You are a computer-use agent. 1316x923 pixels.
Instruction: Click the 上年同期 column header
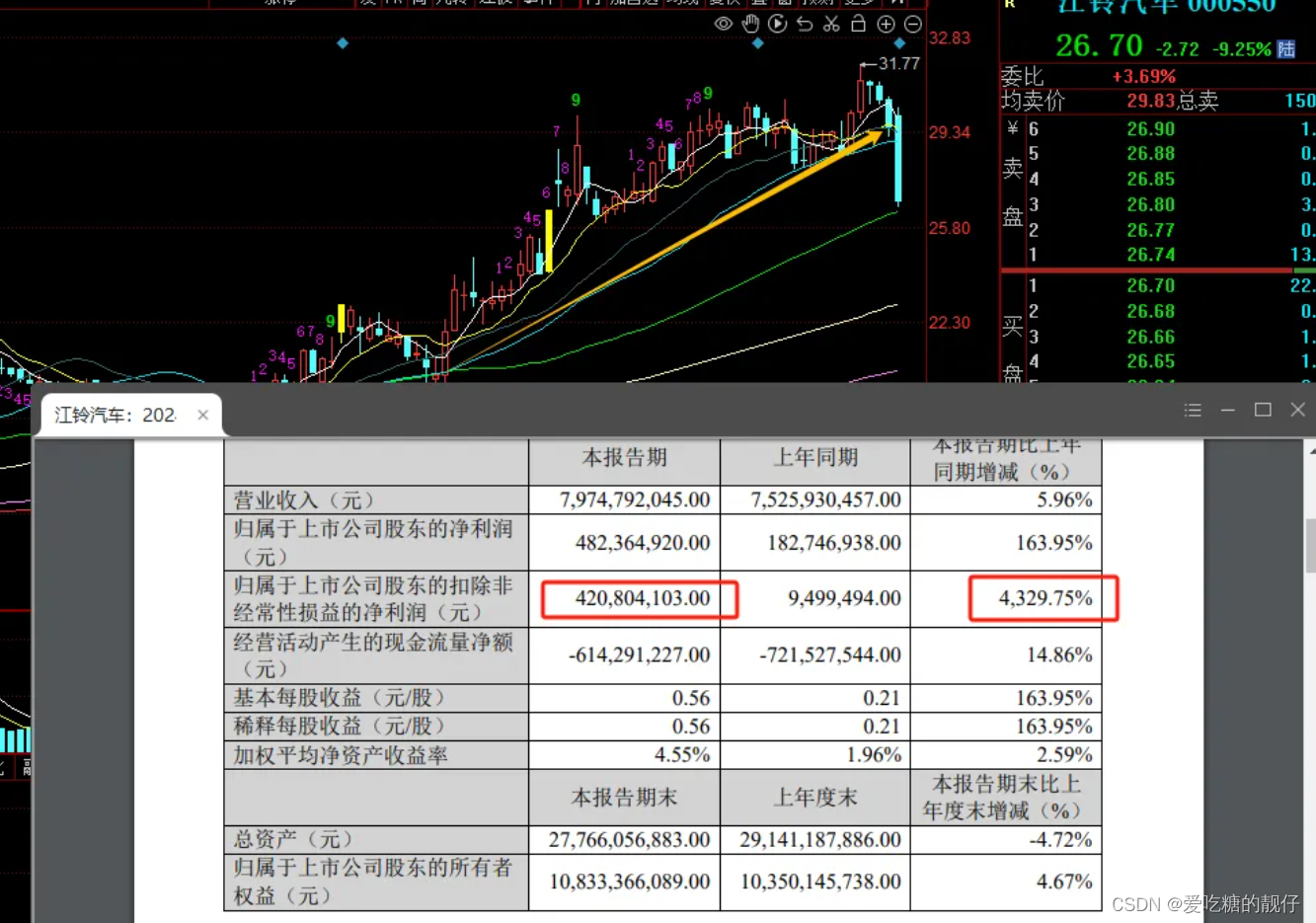click(815, 458)
